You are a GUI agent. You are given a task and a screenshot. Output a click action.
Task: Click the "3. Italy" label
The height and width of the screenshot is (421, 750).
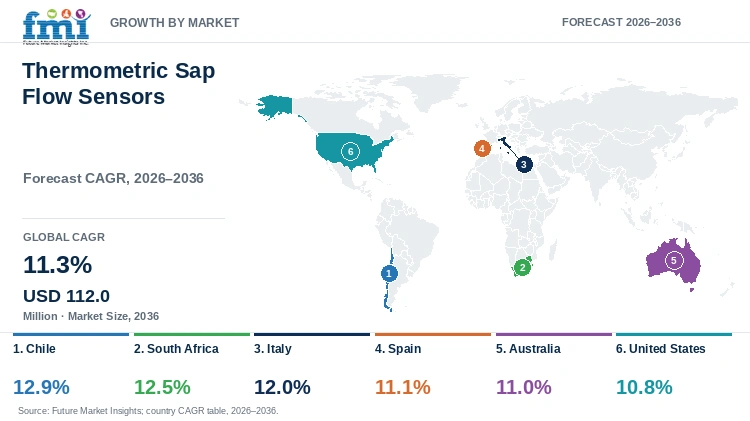273,349
